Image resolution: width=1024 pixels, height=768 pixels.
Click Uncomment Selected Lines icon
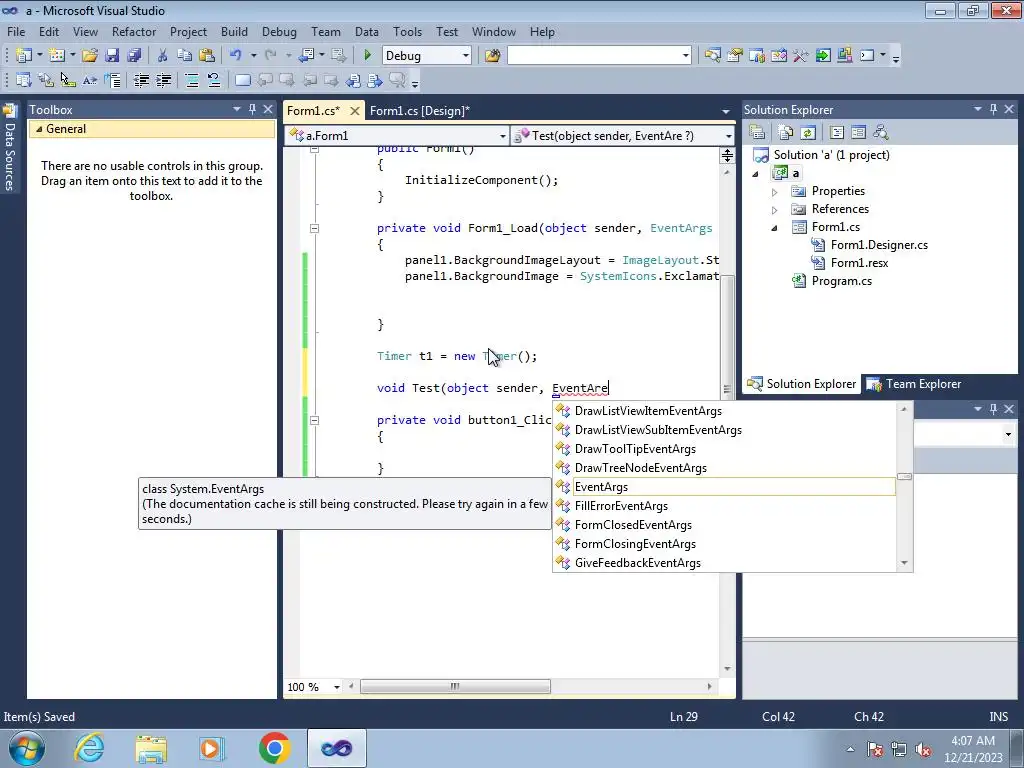coord(214,80)
